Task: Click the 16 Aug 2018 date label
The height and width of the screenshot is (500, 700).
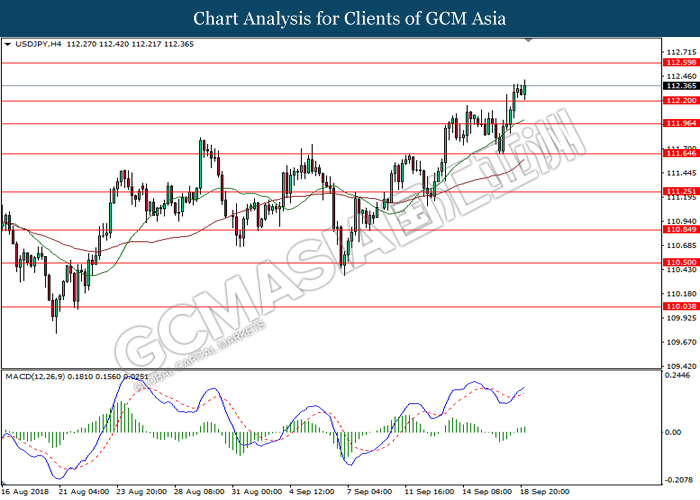Action: [x=26, y=492]
